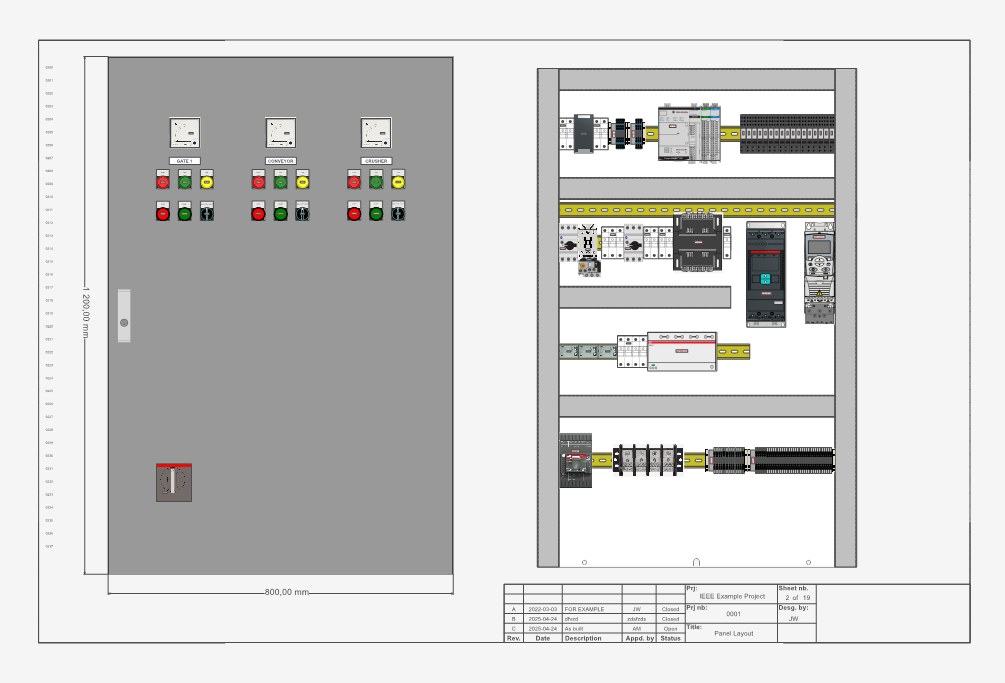Click the Open status in revision C
Viewport: 1005px width, 683px height.
tap(670, 629)
